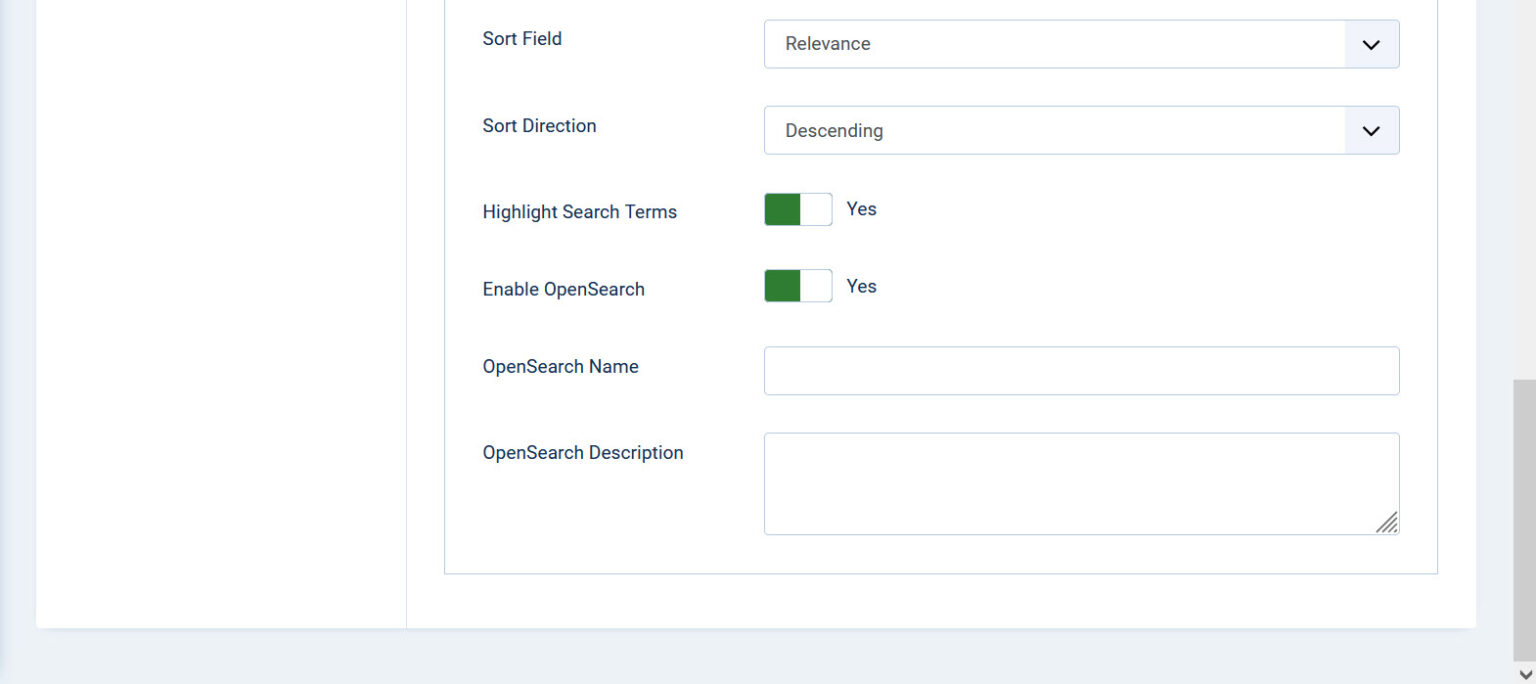This screenshot has width=1536, height=684.
Task: Turn off the Enable OpenSearch switch
Action: 797,286
